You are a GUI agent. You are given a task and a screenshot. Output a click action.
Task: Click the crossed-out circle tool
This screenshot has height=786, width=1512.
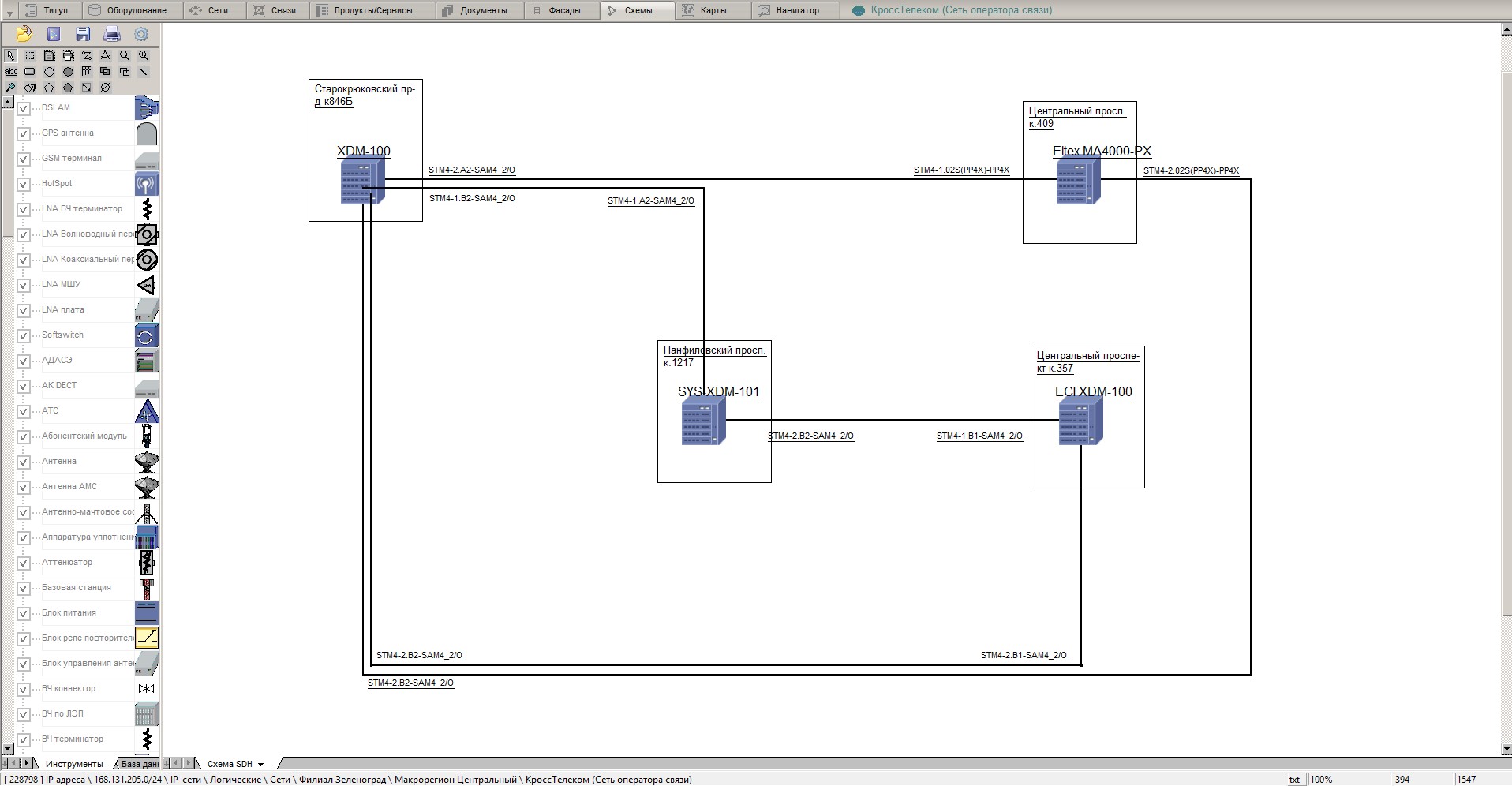click(105, 88)
